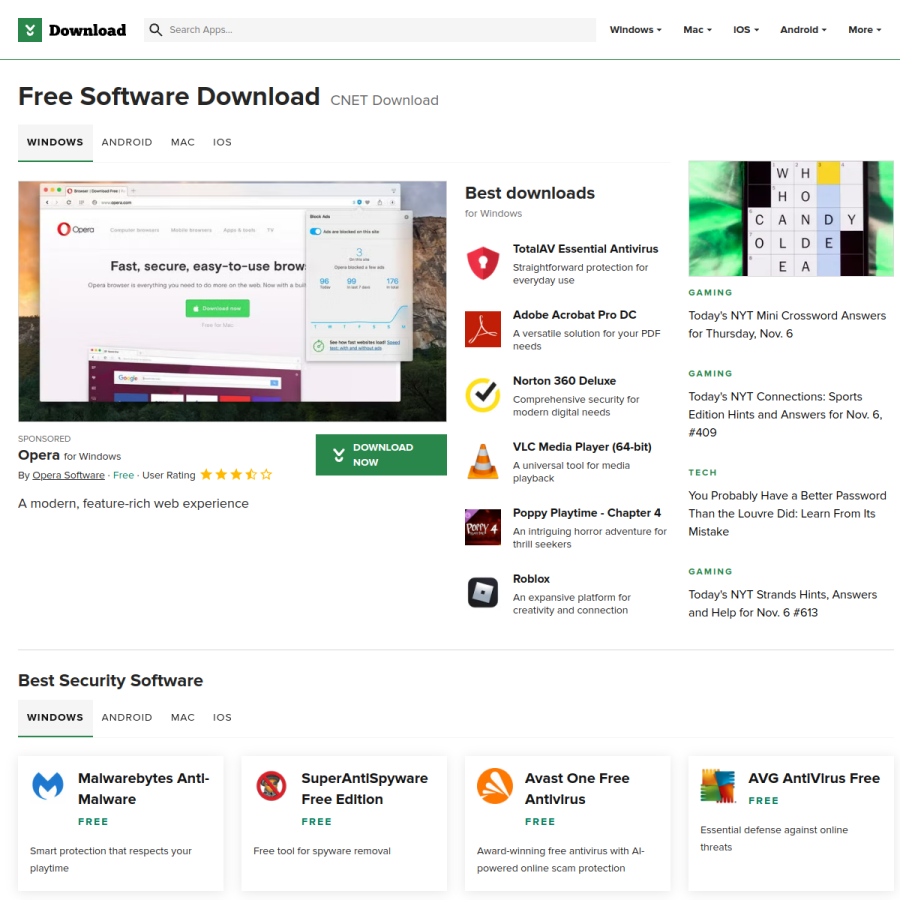The width and height of the screenshot is (900, 900).
Task: Open the VLC Media Player cone icon
Action: pos(483,461)
